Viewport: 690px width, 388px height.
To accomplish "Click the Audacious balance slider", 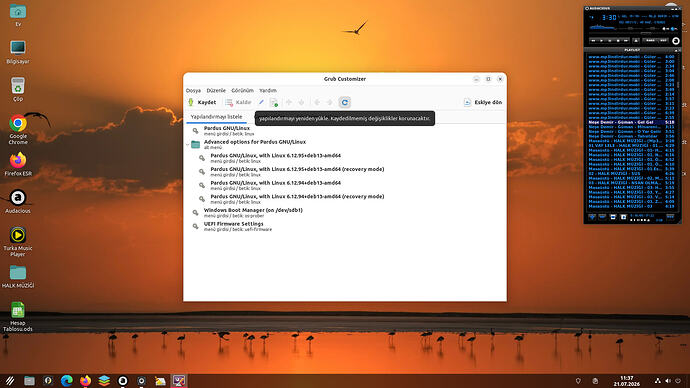I will point(653,28).
